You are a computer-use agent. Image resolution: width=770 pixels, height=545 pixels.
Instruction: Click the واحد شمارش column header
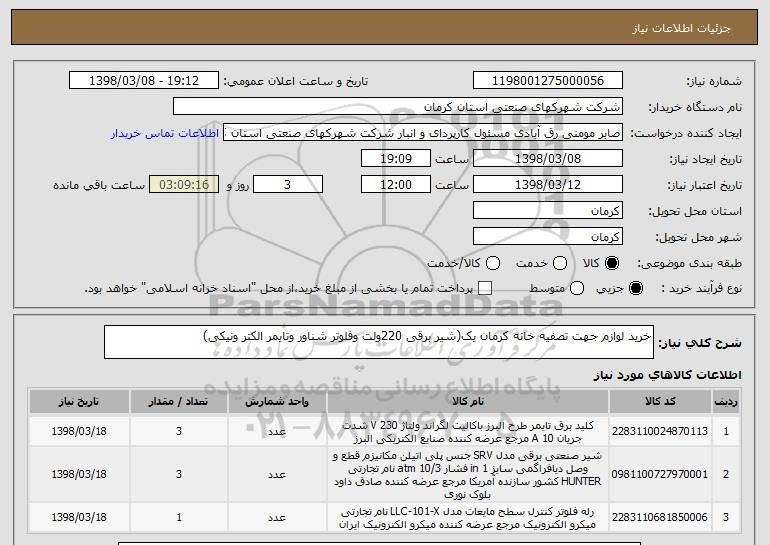pyautogui.click(x=277, y=402)
